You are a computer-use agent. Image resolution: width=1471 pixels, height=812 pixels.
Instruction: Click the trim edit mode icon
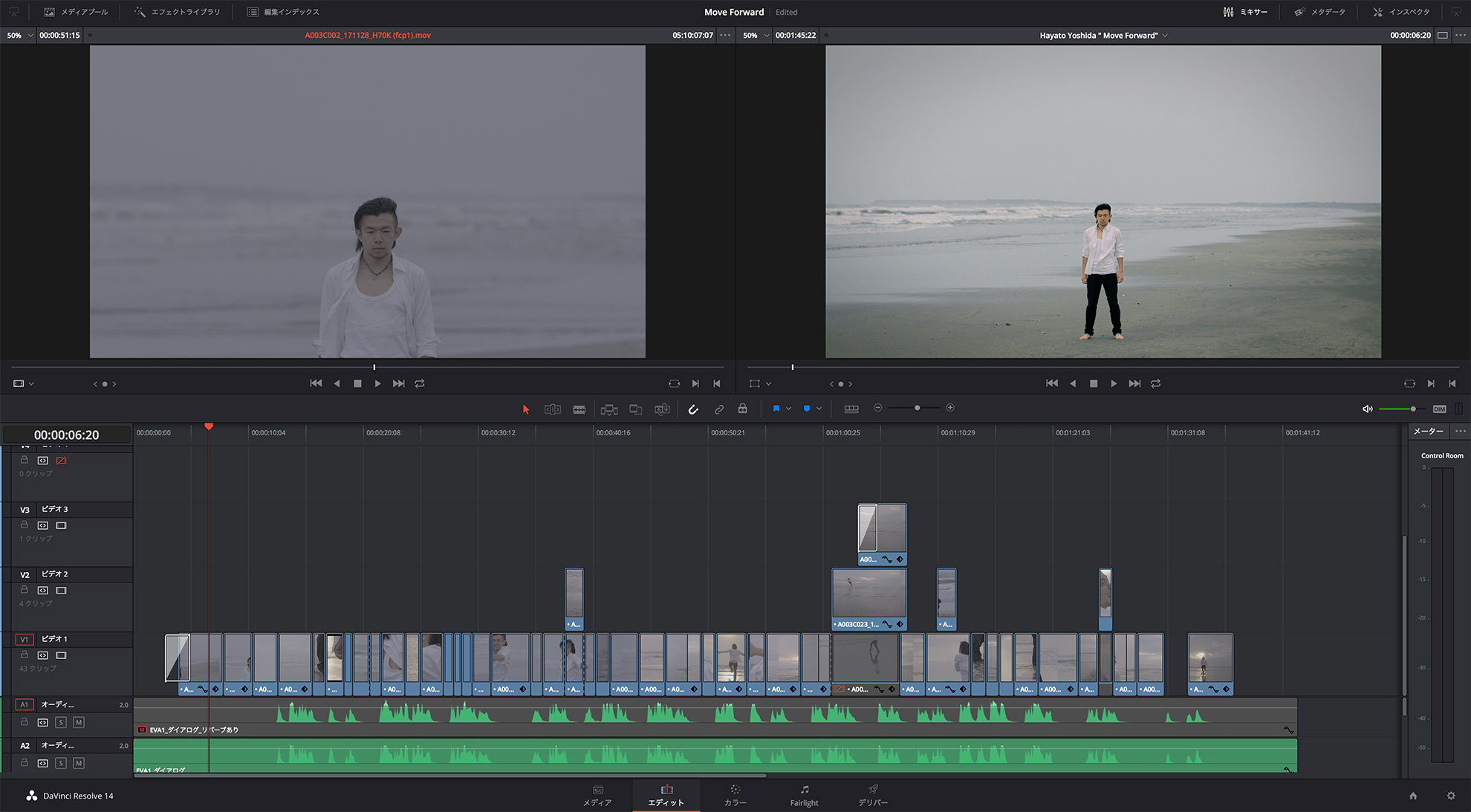[x=552, y=409]
